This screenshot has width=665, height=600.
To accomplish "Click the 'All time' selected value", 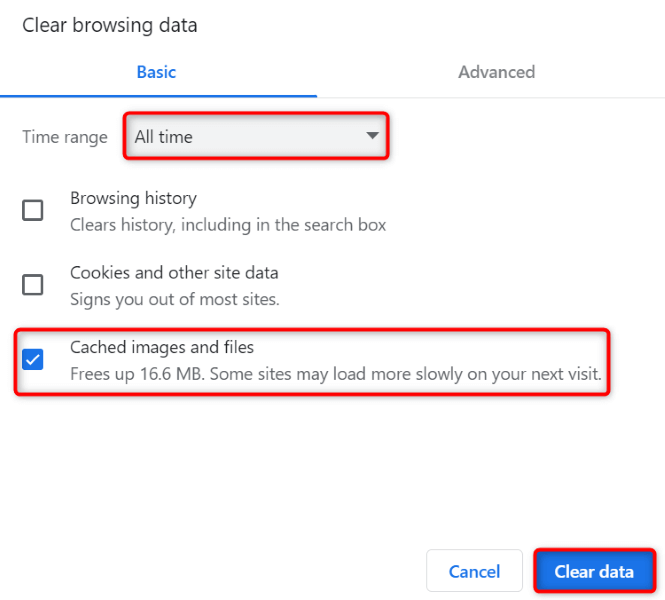I will (164, 137).
